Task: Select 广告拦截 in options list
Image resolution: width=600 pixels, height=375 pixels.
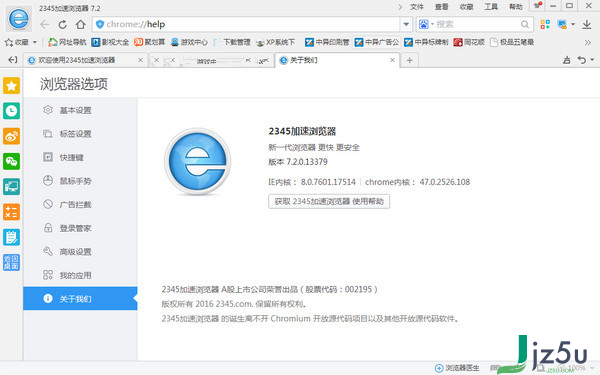Action: (x=80, y=205)
